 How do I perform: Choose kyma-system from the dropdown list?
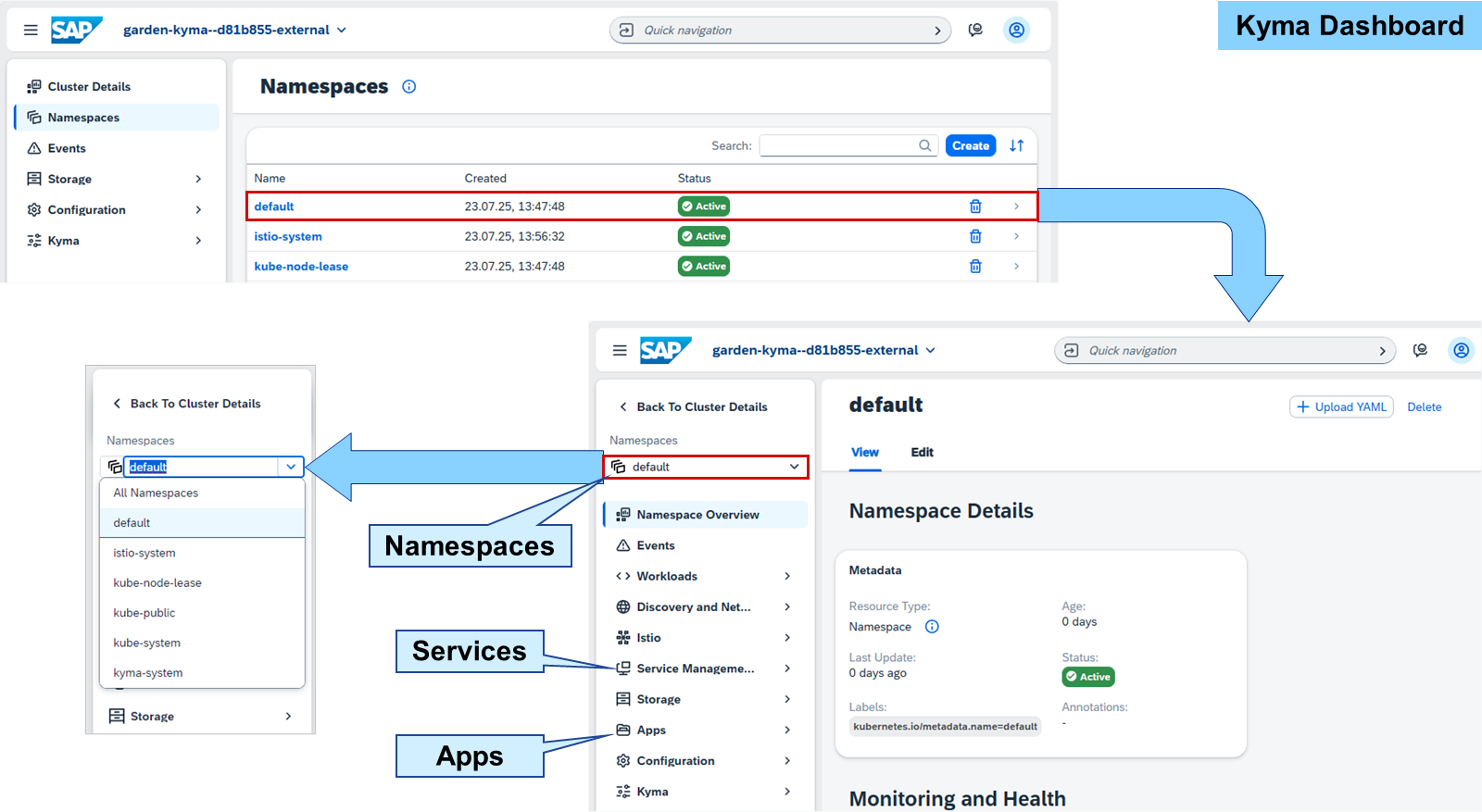coord(202,673)
